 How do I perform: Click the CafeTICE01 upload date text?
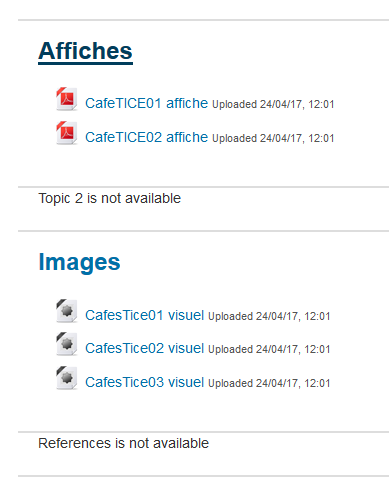click(273, 104)
